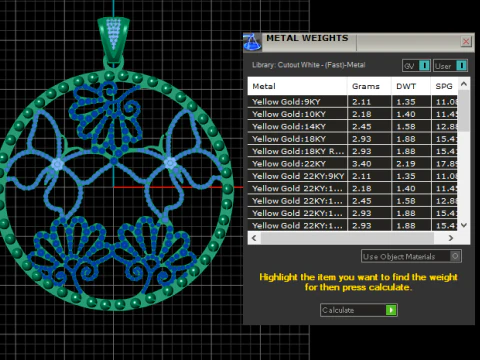Click the Metal Weights flask icon

tap(252, 42)
